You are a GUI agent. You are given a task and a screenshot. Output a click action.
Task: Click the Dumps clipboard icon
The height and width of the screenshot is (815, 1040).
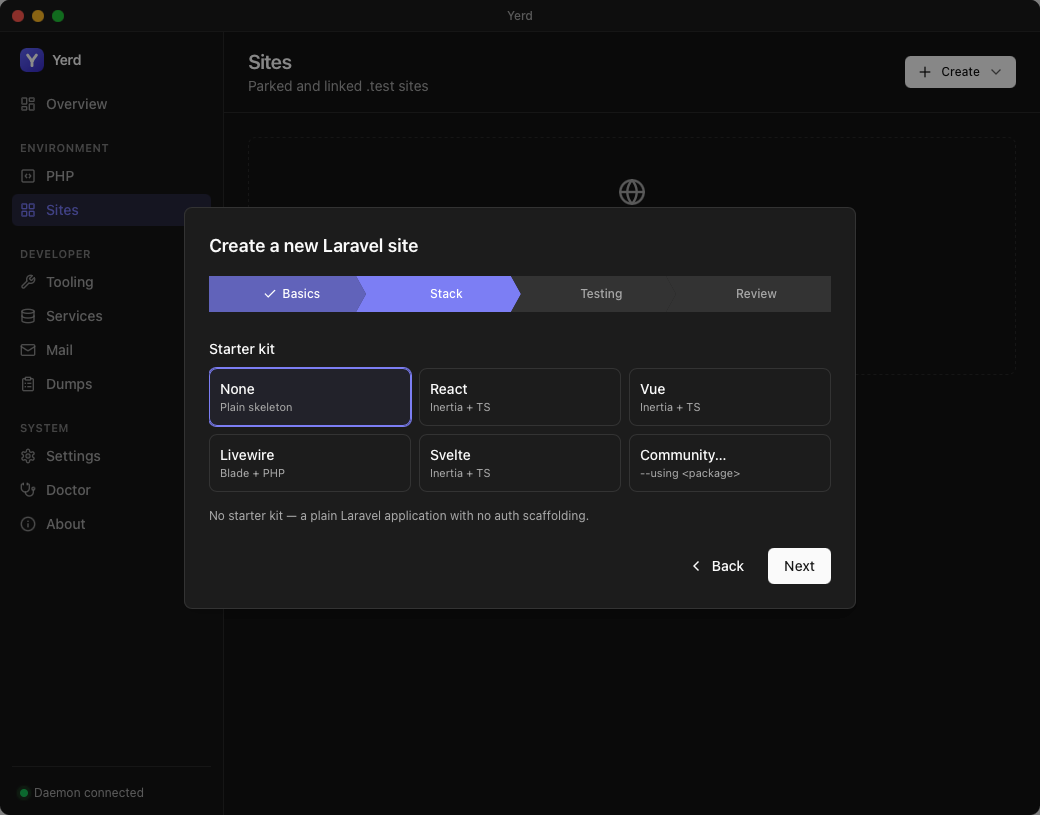point(28,384)
